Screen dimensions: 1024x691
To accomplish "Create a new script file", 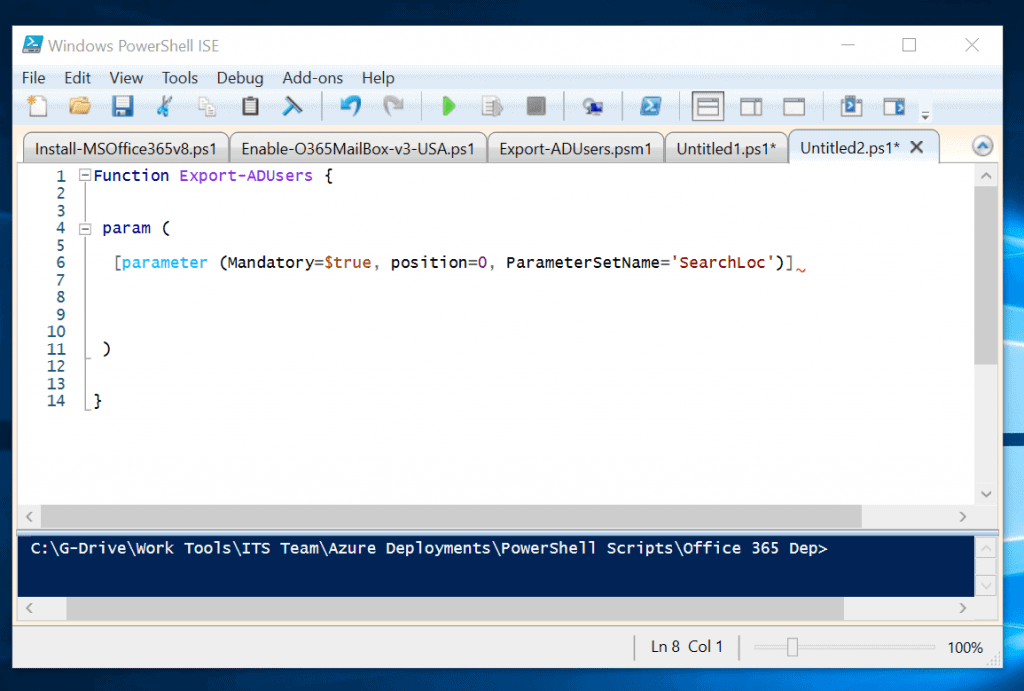I will 40,105.
